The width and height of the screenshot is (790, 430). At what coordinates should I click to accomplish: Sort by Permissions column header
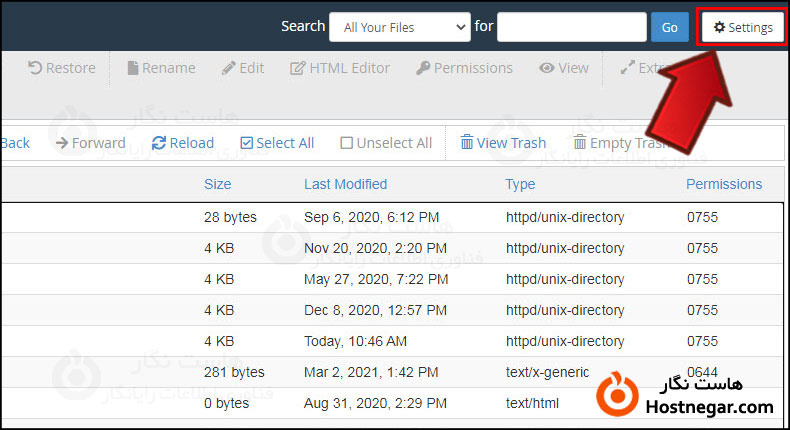point(723,184)
